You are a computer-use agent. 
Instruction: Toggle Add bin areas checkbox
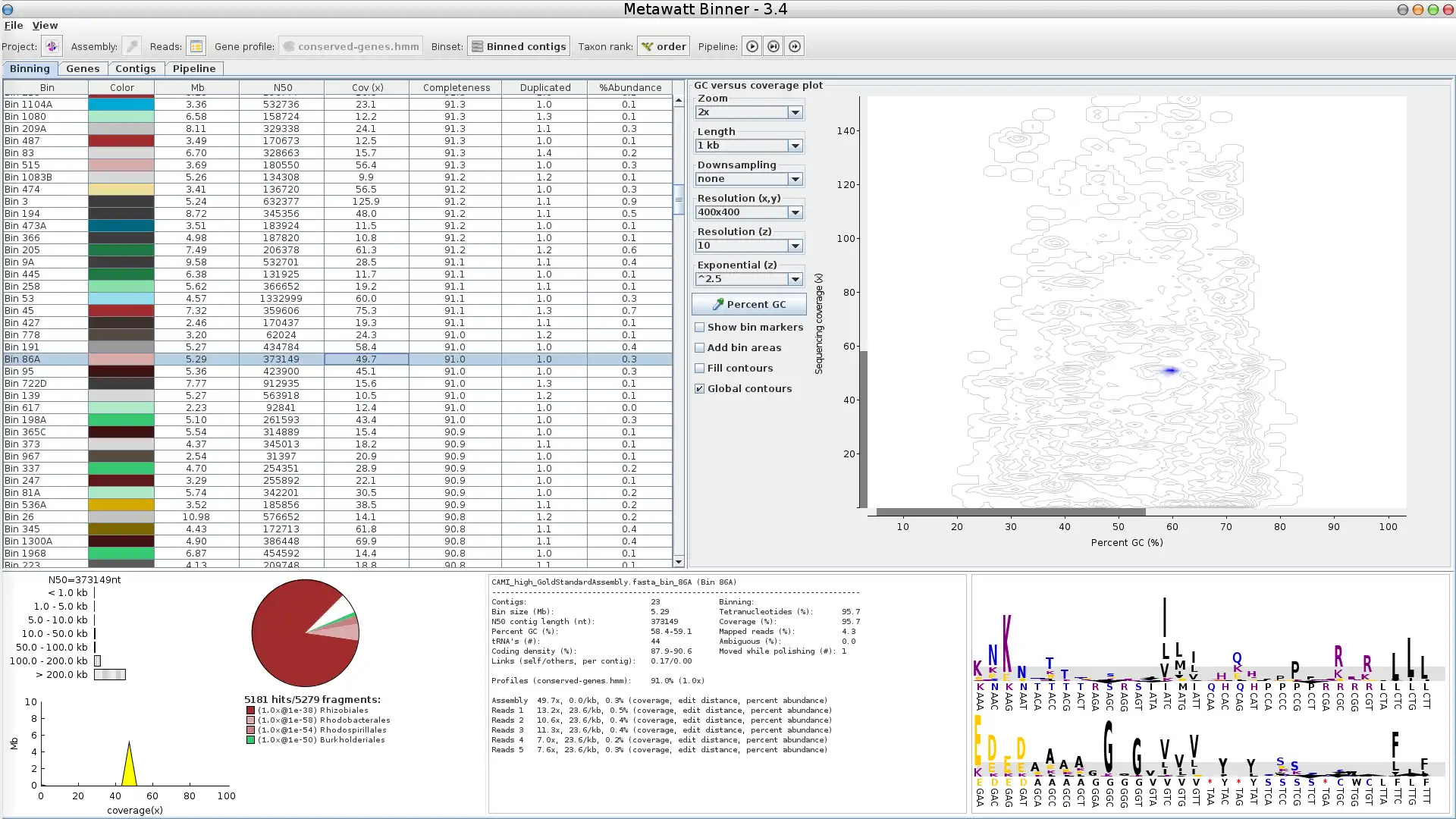700,347
